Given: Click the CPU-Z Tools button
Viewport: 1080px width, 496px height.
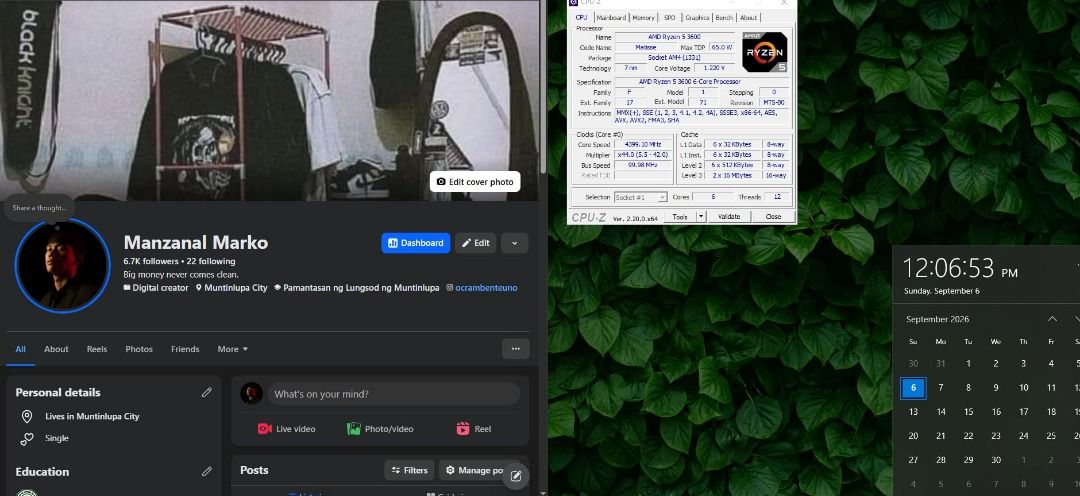Looking at the screenshot, I should pos(680,216).
